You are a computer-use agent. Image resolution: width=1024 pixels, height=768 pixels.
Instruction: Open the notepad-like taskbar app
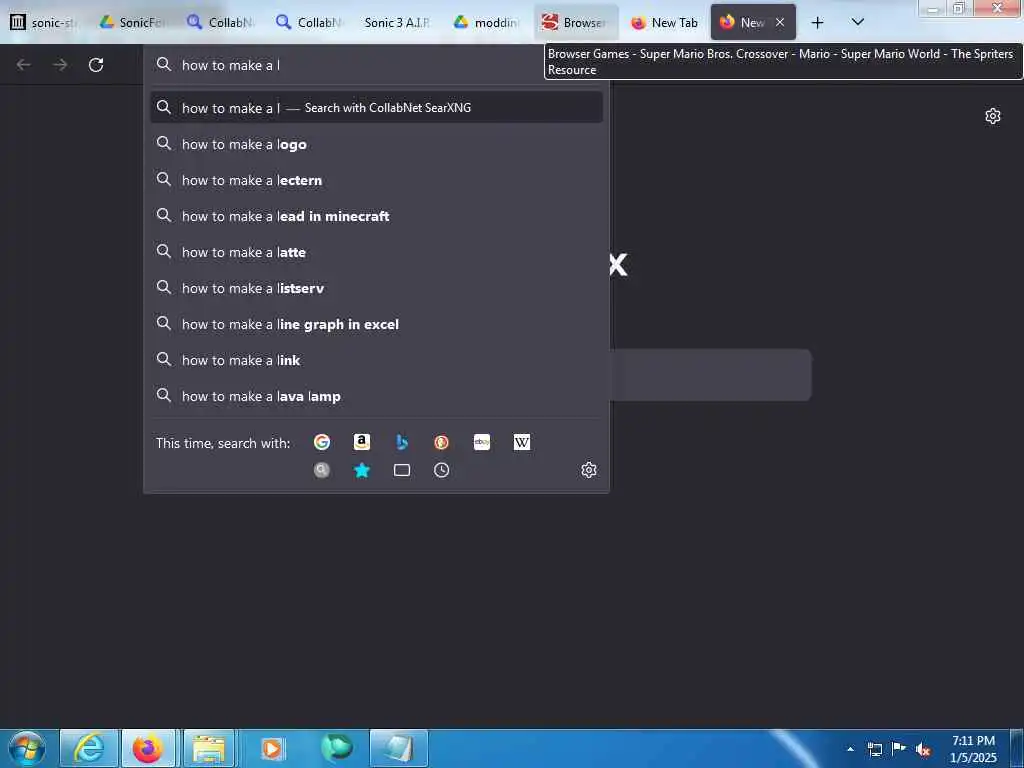pyautogui.click(x=398, y=748)
